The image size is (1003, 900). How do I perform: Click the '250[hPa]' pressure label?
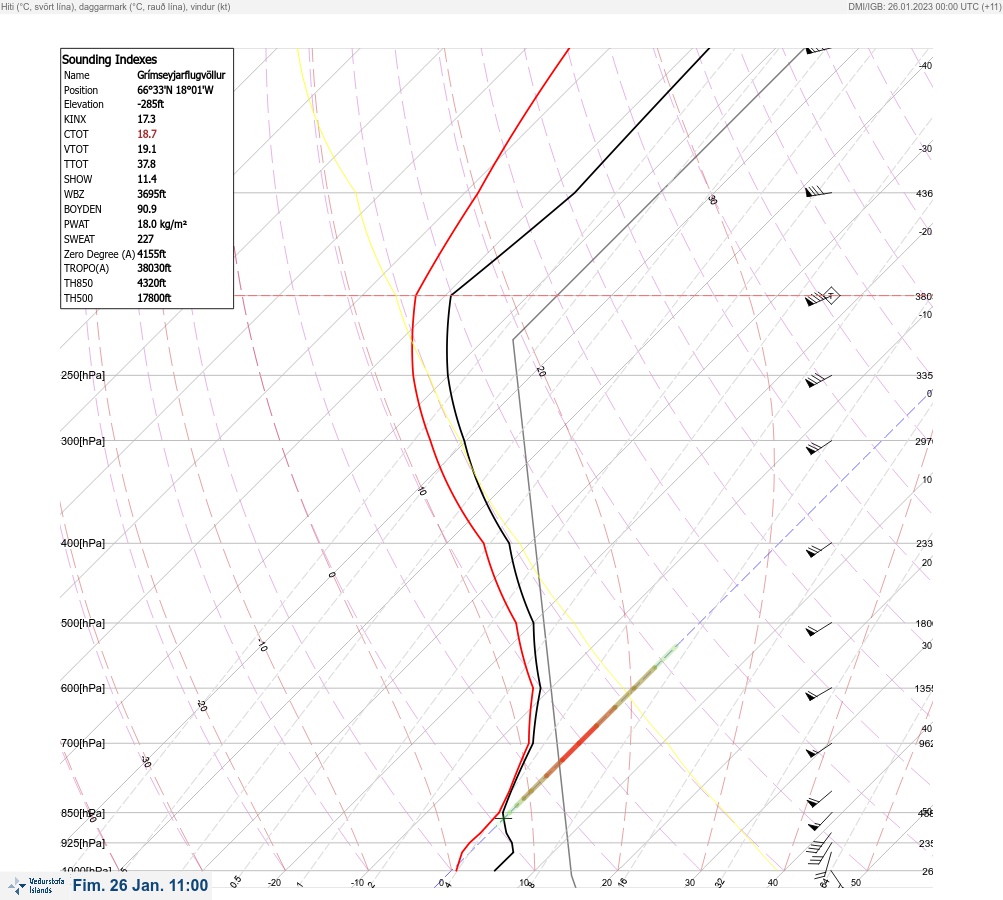[83, 375]
